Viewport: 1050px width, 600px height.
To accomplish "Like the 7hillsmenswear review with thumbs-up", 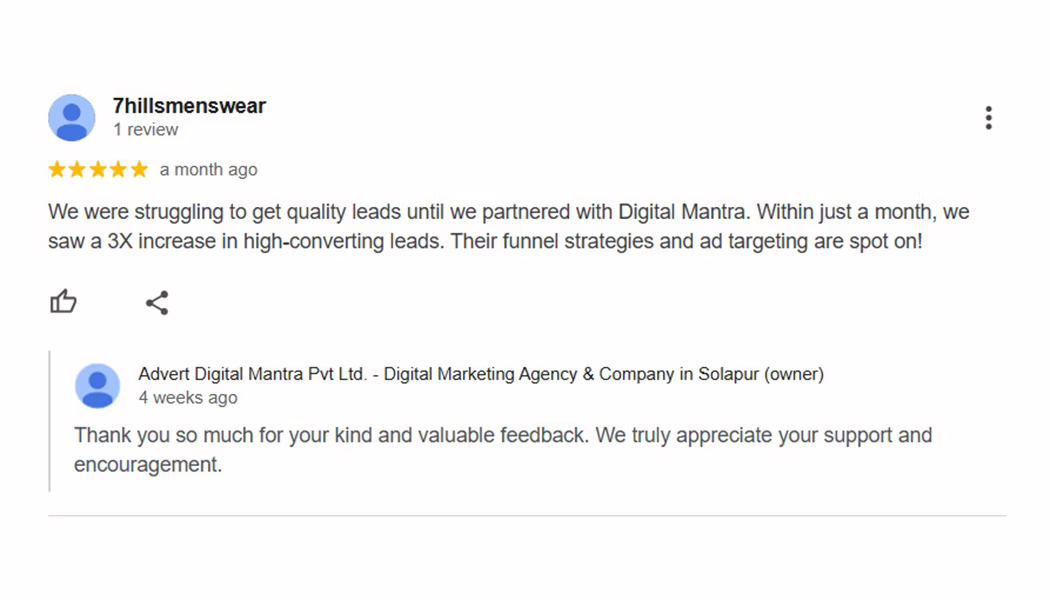I will point(64,301).
